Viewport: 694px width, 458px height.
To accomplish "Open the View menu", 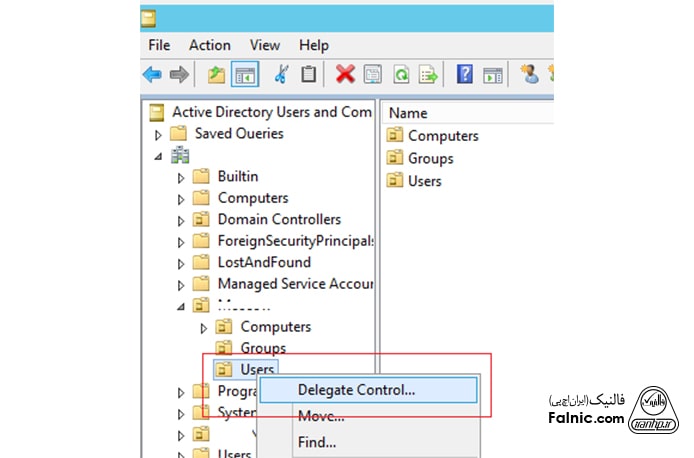I will pyautogui.click(x=265, y=45).
